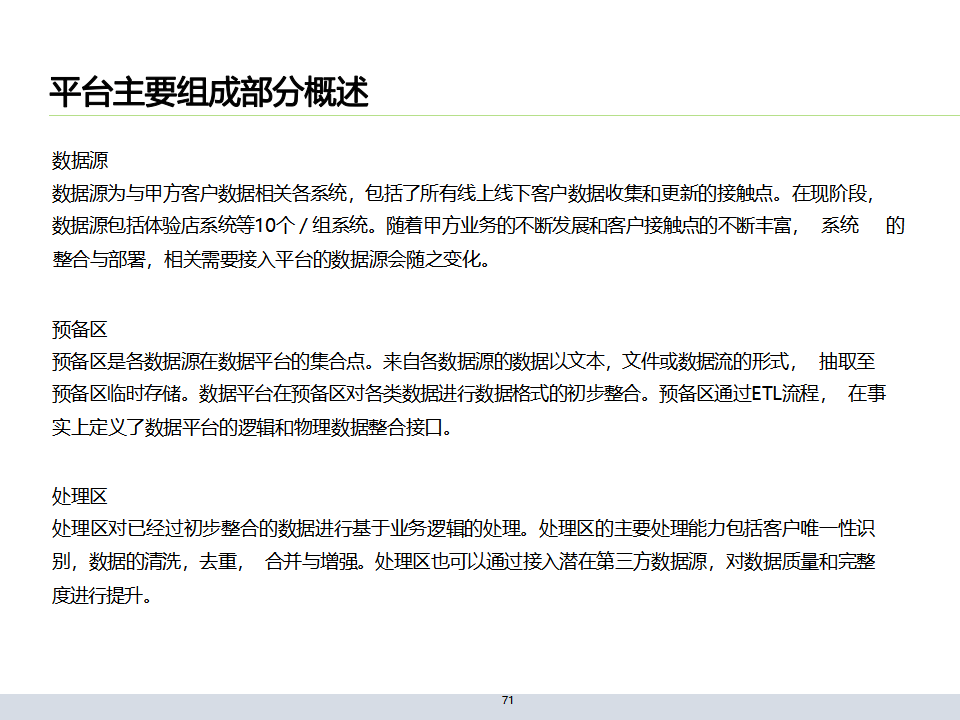This screenshot has width=960, height=720.
Task: Click the slide title 平台主要组成部分概述
Action: click(x=209, y=92)
